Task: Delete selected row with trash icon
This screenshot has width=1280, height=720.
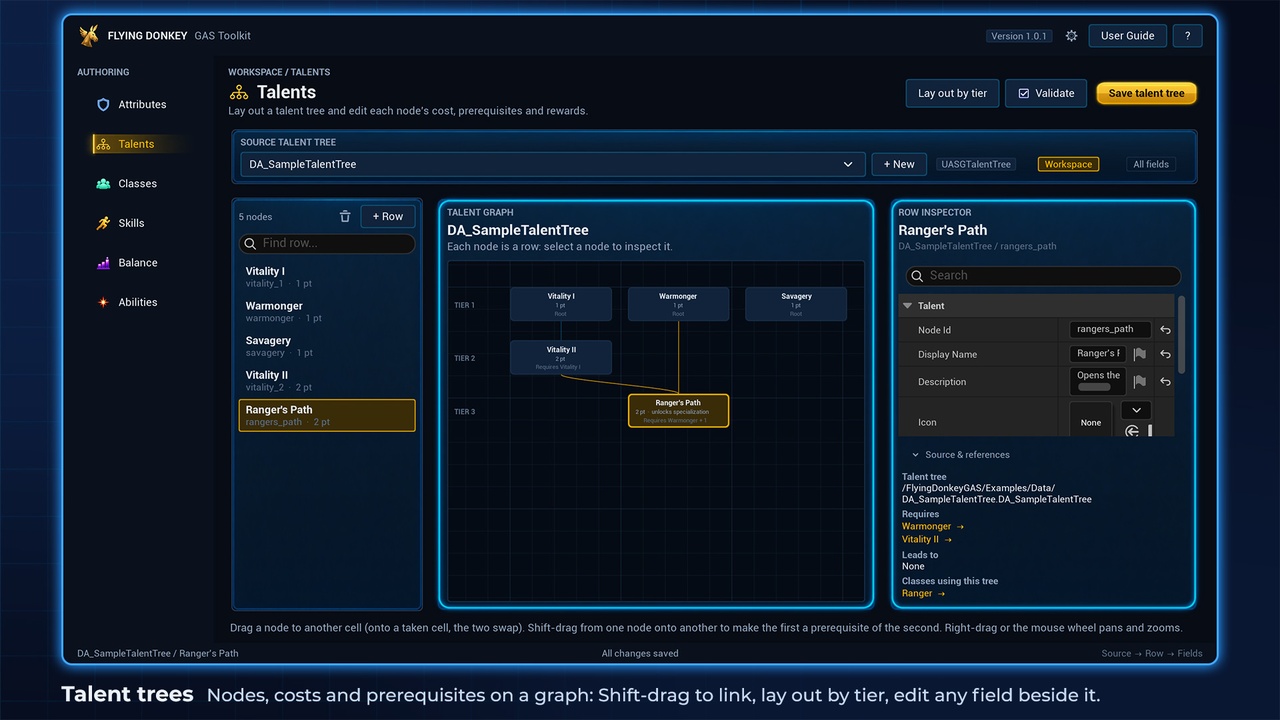Action: tap(345, 216)
